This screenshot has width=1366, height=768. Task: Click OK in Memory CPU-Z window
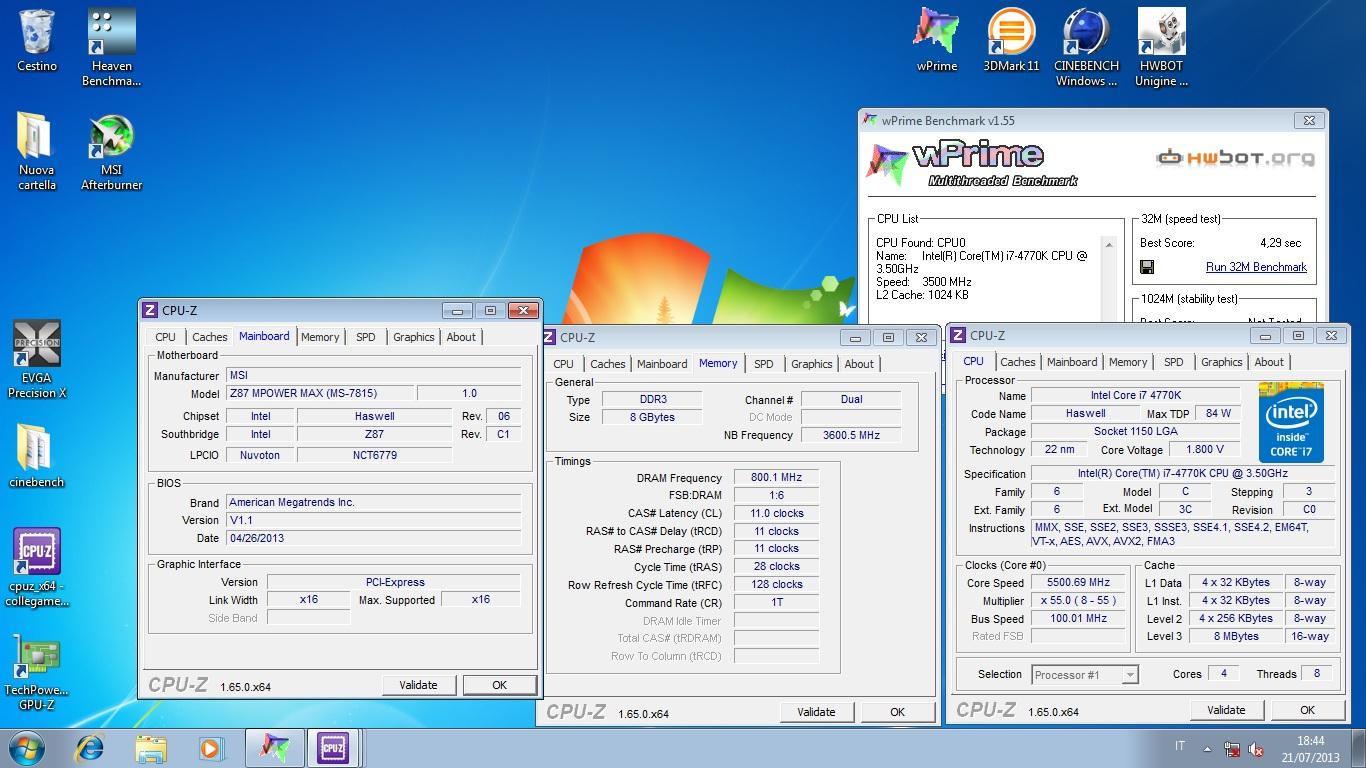tap(897, 712)
